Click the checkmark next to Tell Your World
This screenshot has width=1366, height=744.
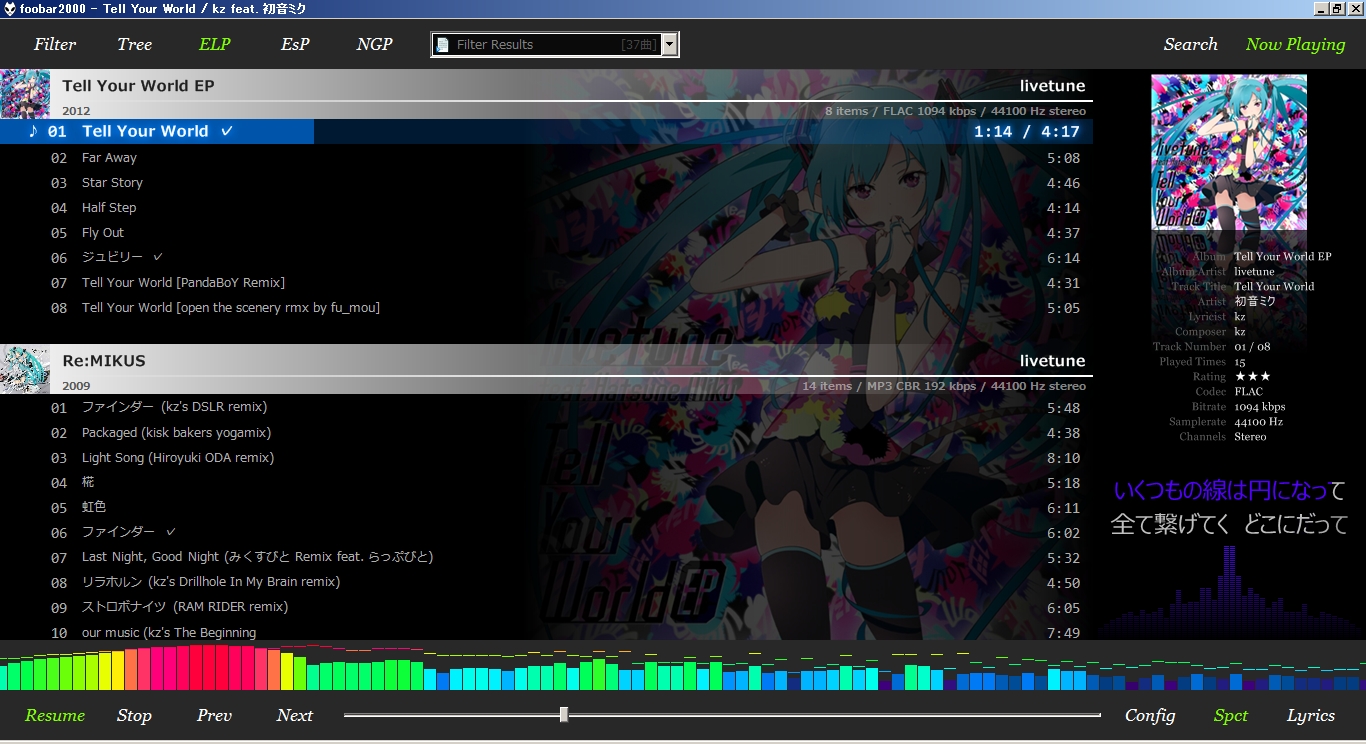pyautogui.click(x=227, y=131)
